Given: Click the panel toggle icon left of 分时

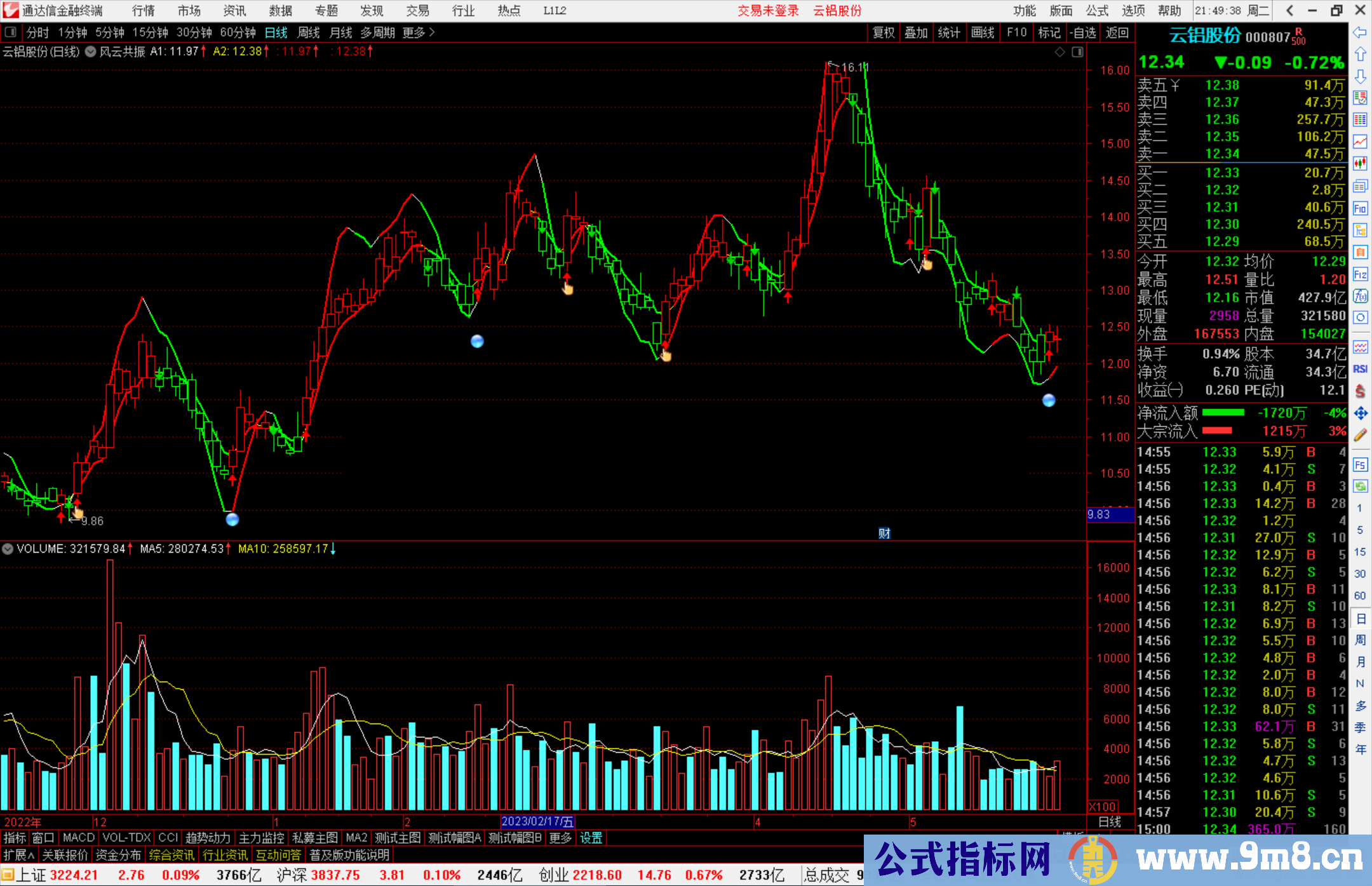Looking at the screenshot, I should click(11, 32).
